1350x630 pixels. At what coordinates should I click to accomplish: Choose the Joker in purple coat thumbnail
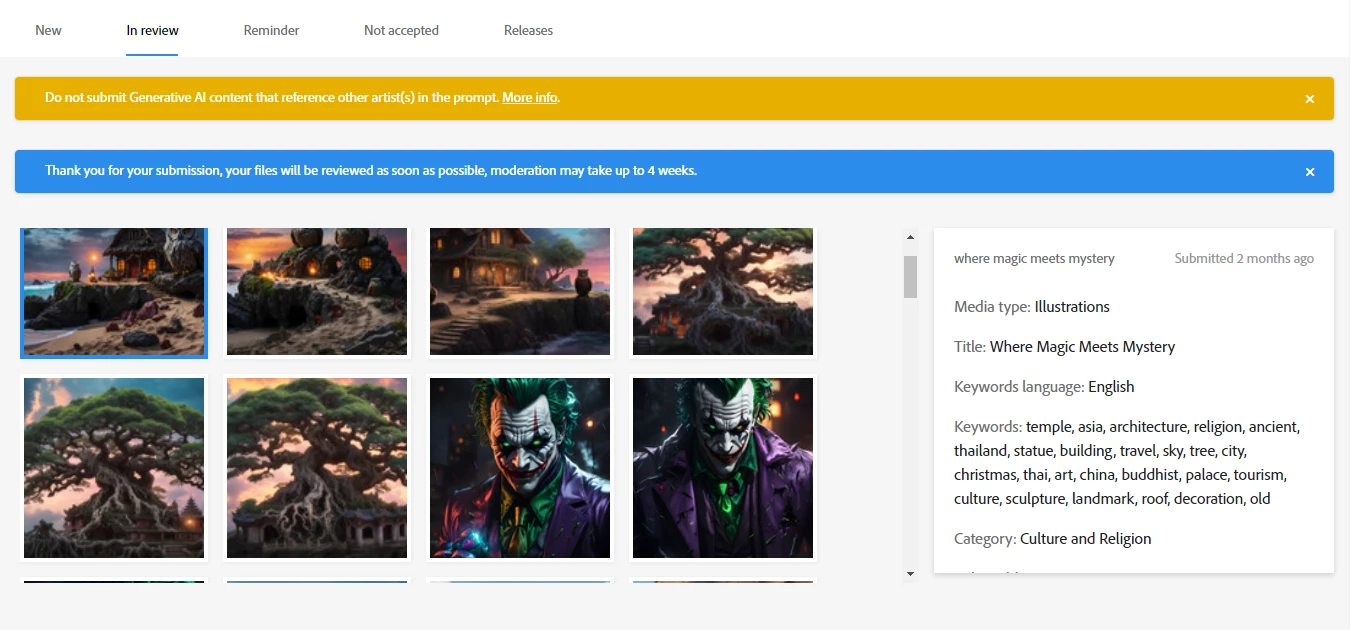coord(723,468)
